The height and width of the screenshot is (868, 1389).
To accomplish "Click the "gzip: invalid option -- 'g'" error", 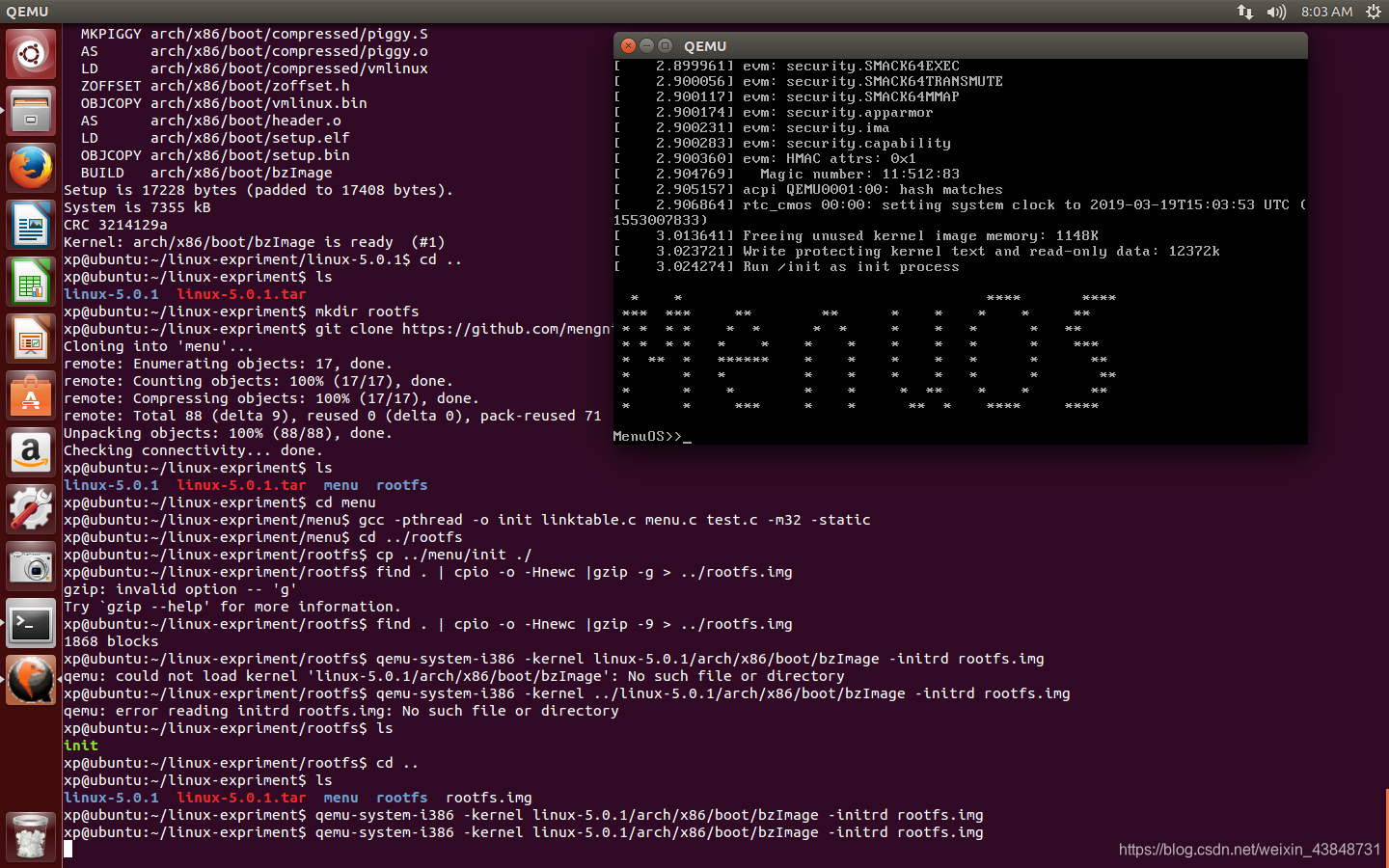I will [180, 589].
